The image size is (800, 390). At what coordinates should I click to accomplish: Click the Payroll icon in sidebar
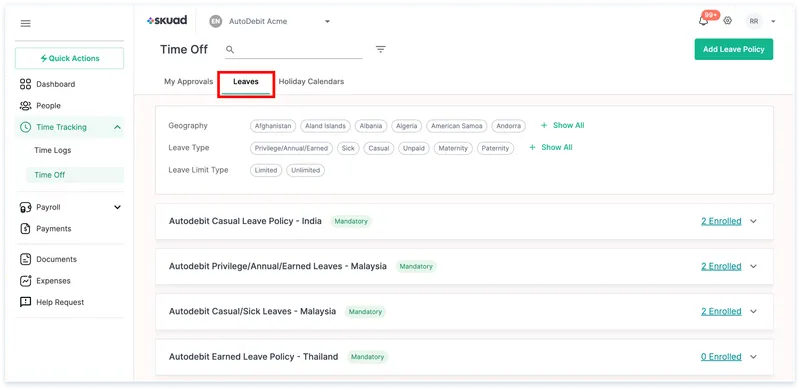[x=26, y=207]
